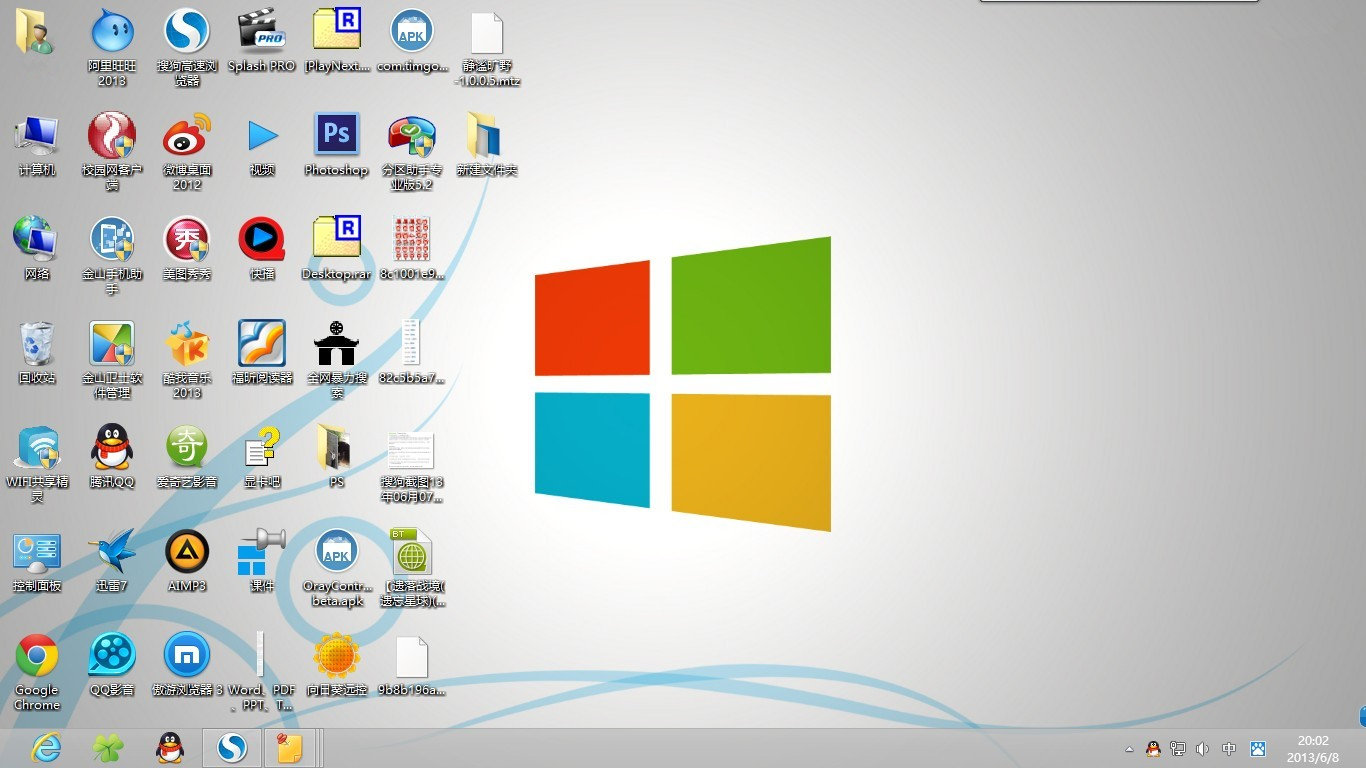Open the network status tray icon
Viewport: 1366px width, 768px height.
click(1178, 748)
